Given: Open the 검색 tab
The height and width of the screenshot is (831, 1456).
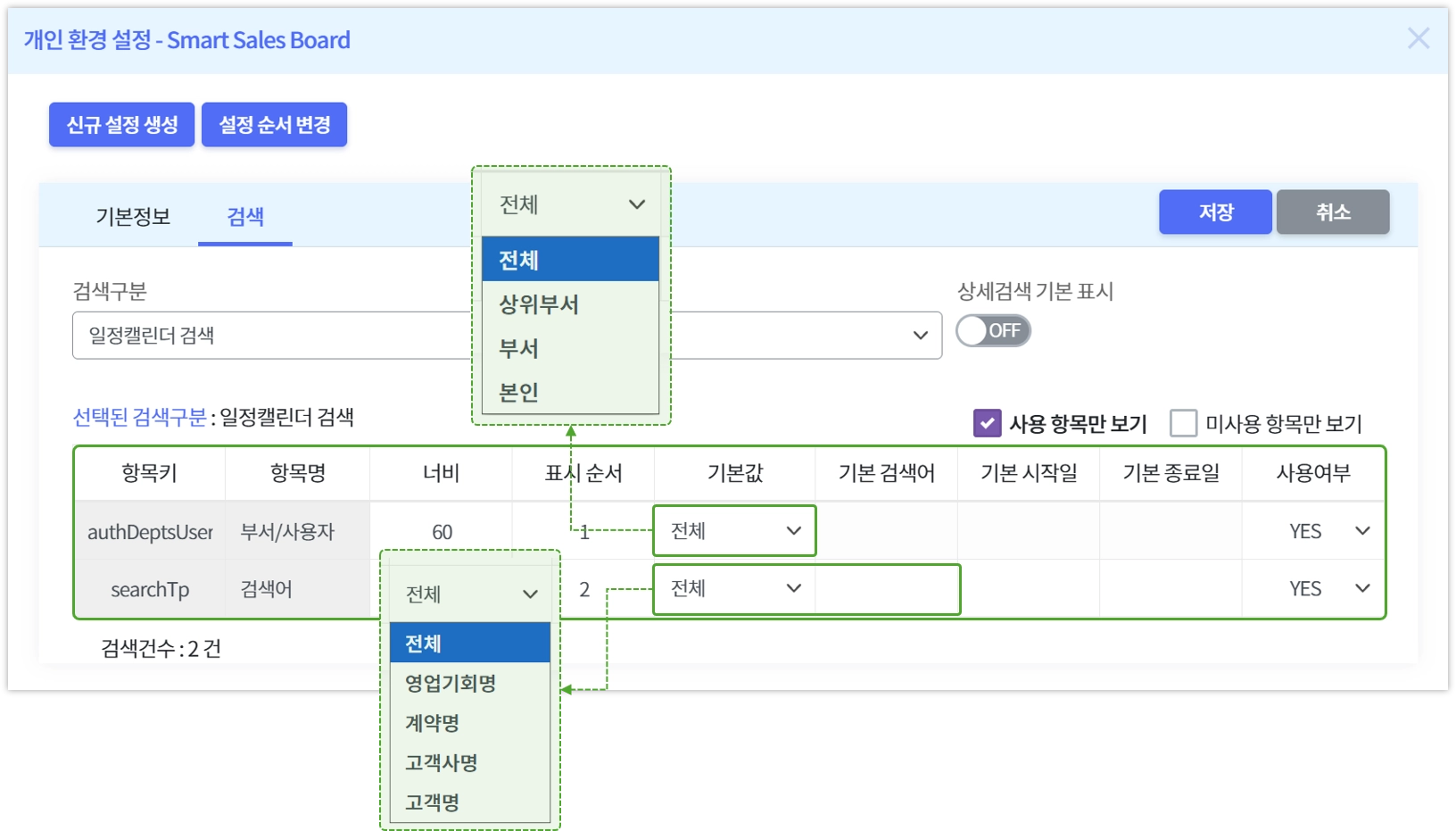Looking at the screenshot, I should pyautogui.click(x=245, y=216).
